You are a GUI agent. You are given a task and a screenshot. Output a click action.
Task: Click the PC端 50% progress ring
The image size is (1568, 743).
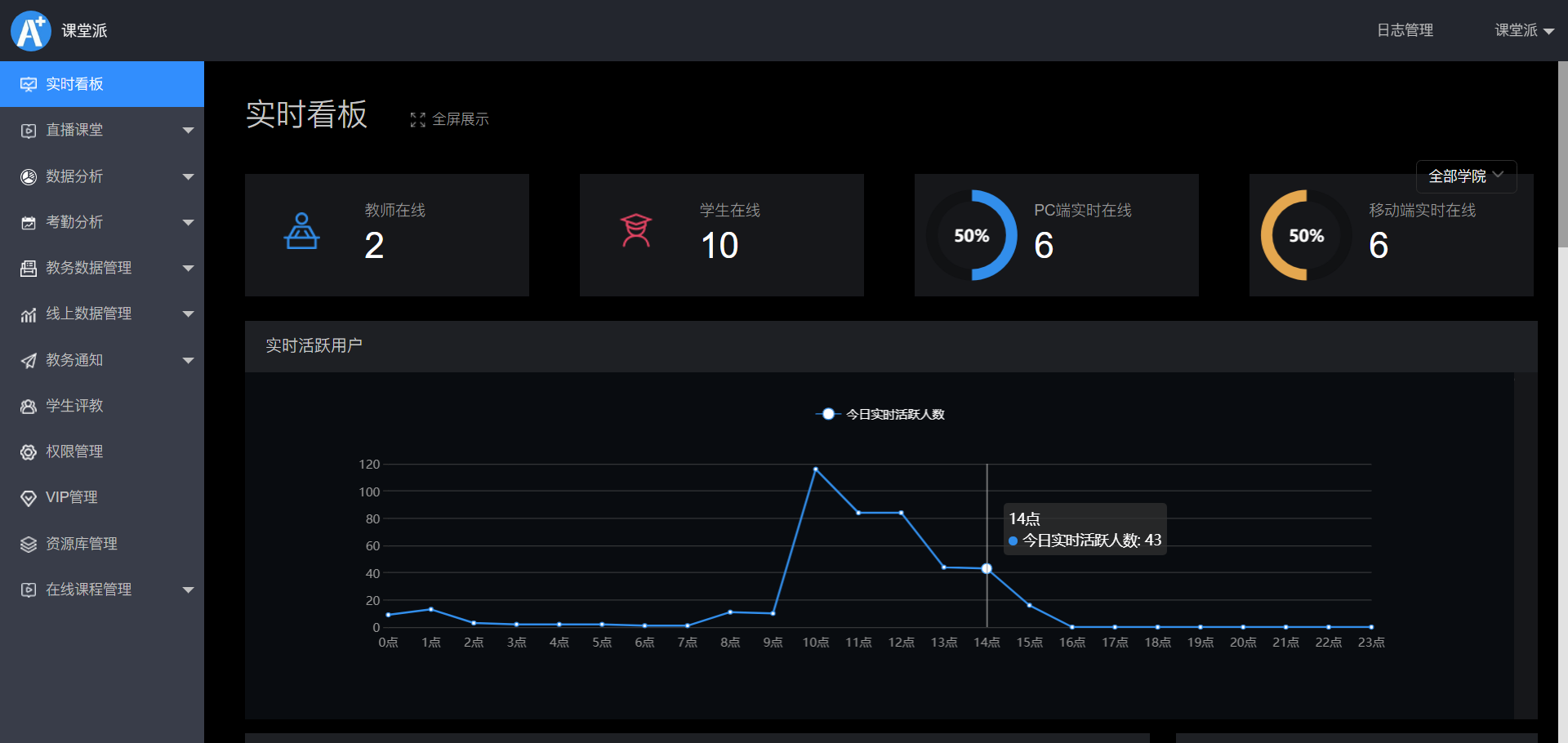[x=971, y=235]
